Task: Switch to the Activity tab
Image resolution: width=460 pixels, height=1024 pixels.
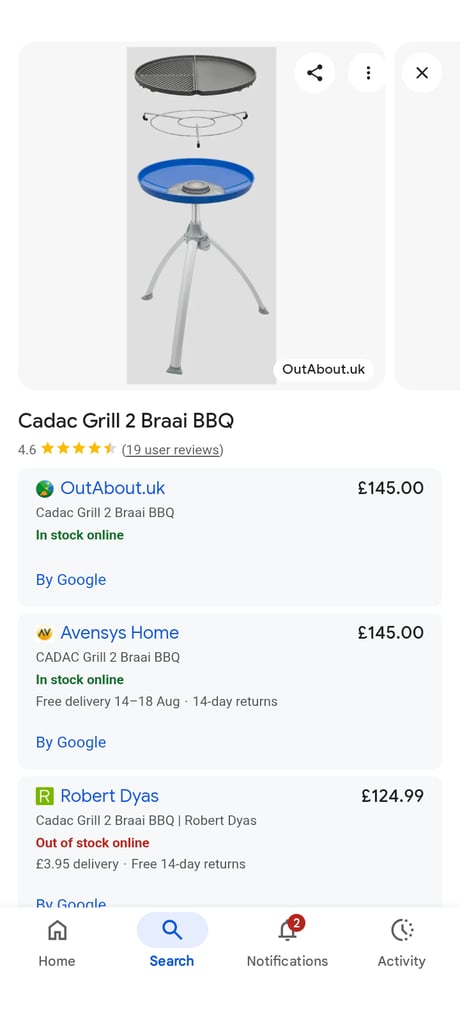Action: point(401,943)
